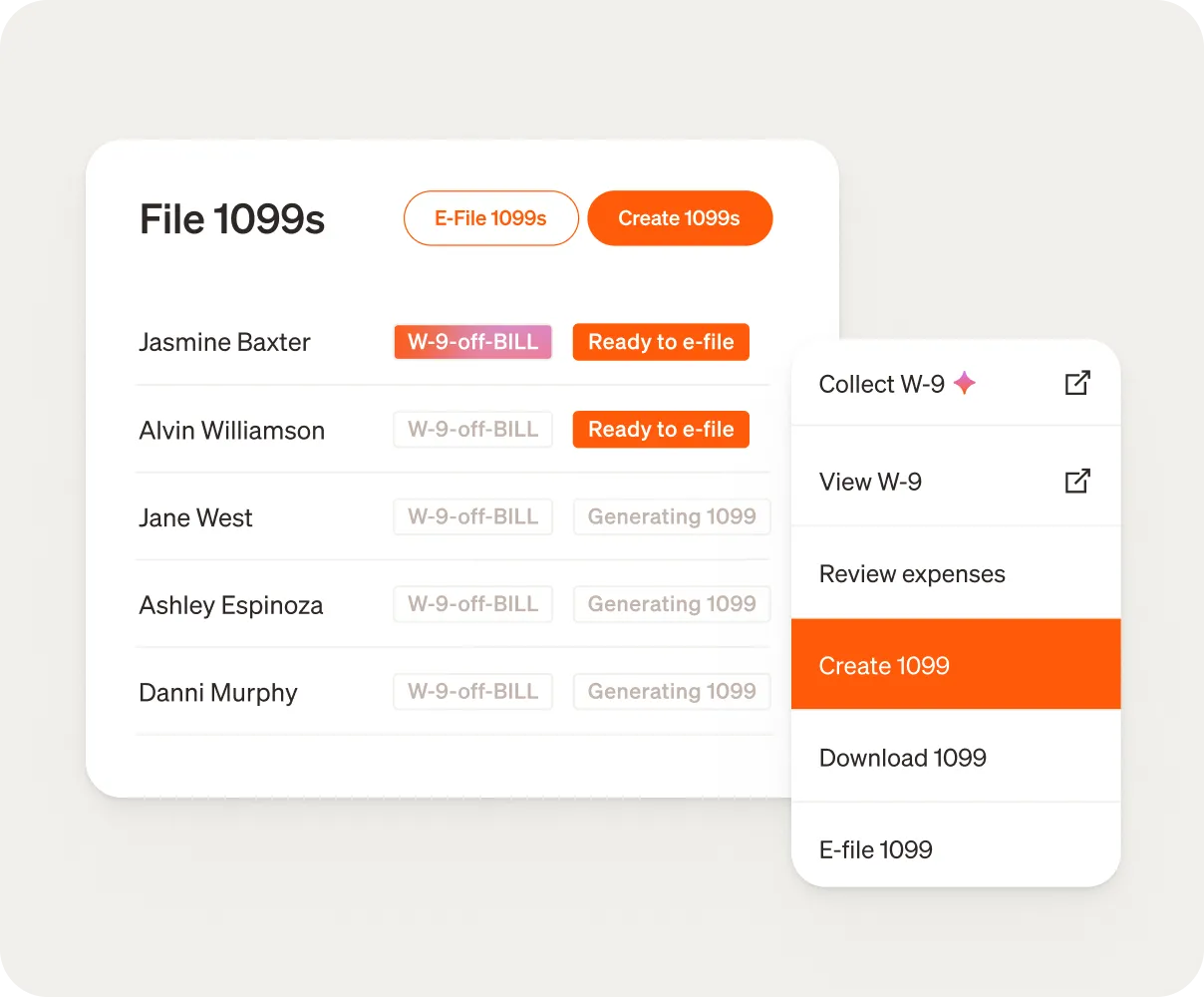The height and width of the screenshot is (997, 1204).
Task: Select the Jane West name
Action: coord(195,518)
